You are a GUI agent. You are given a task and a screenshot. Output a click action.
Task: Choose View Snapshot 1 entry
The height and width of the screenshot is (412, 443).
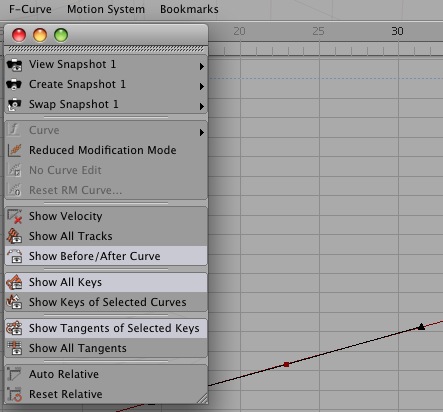(x=106, y=64)
